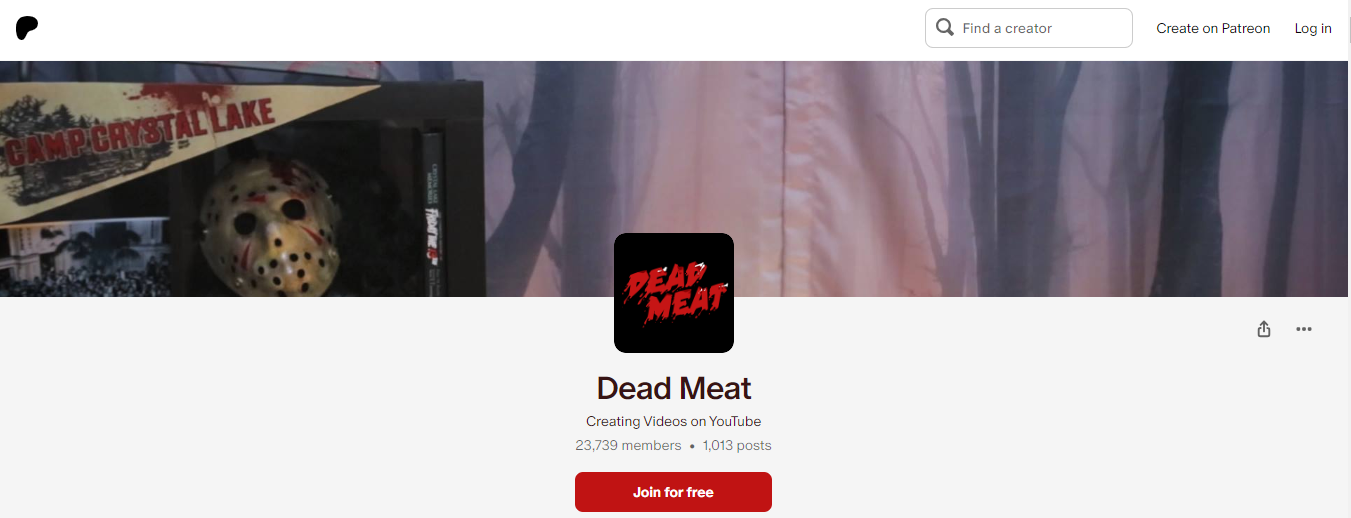Open the three-dot more options menu
This screenshot has height=518, width=1351.
coord(1304,329)
